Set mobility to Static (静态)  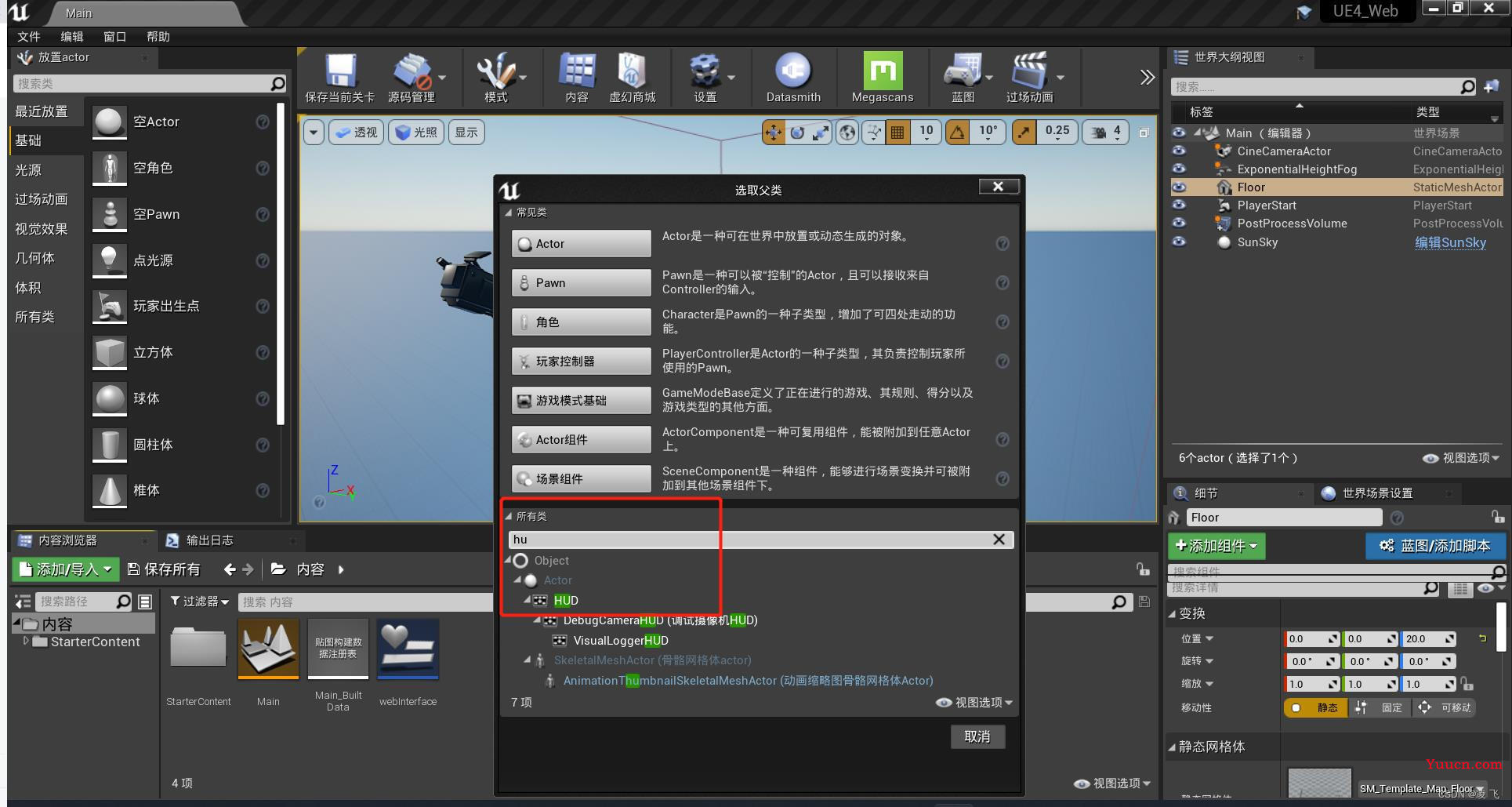coord(1316,707)
